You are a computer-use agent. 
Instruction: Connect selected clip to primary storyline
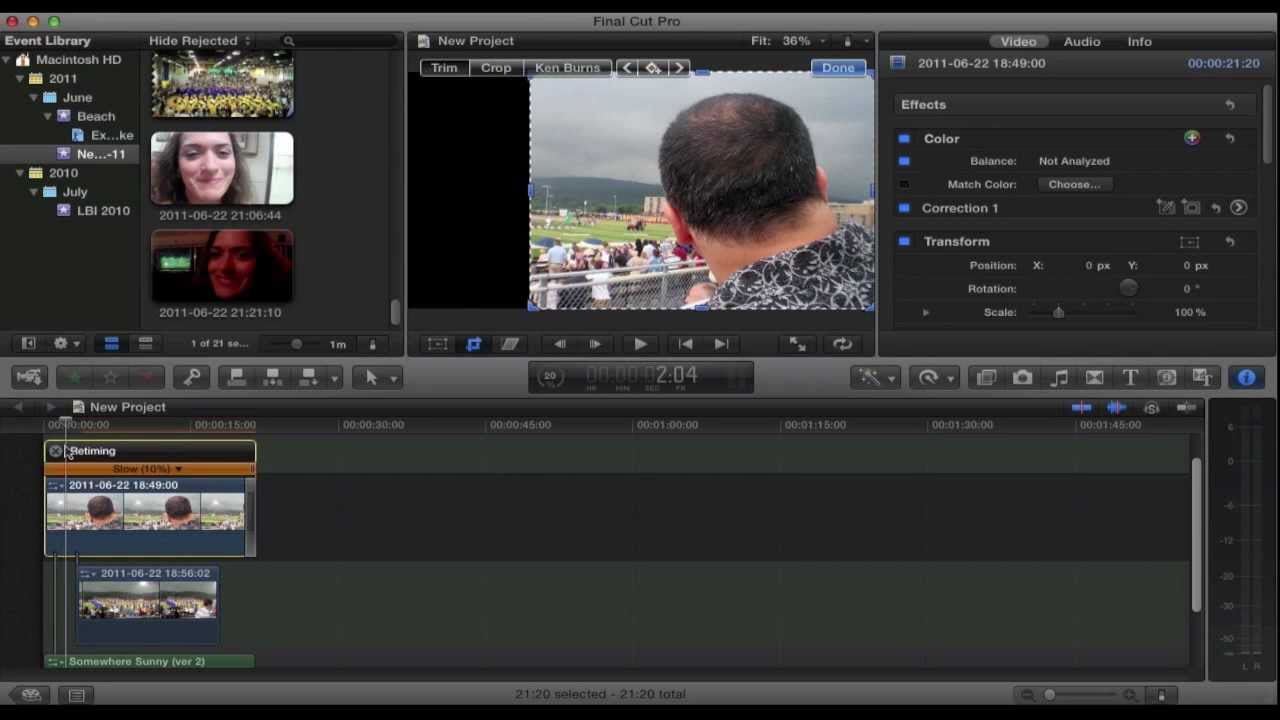(237, 377)
